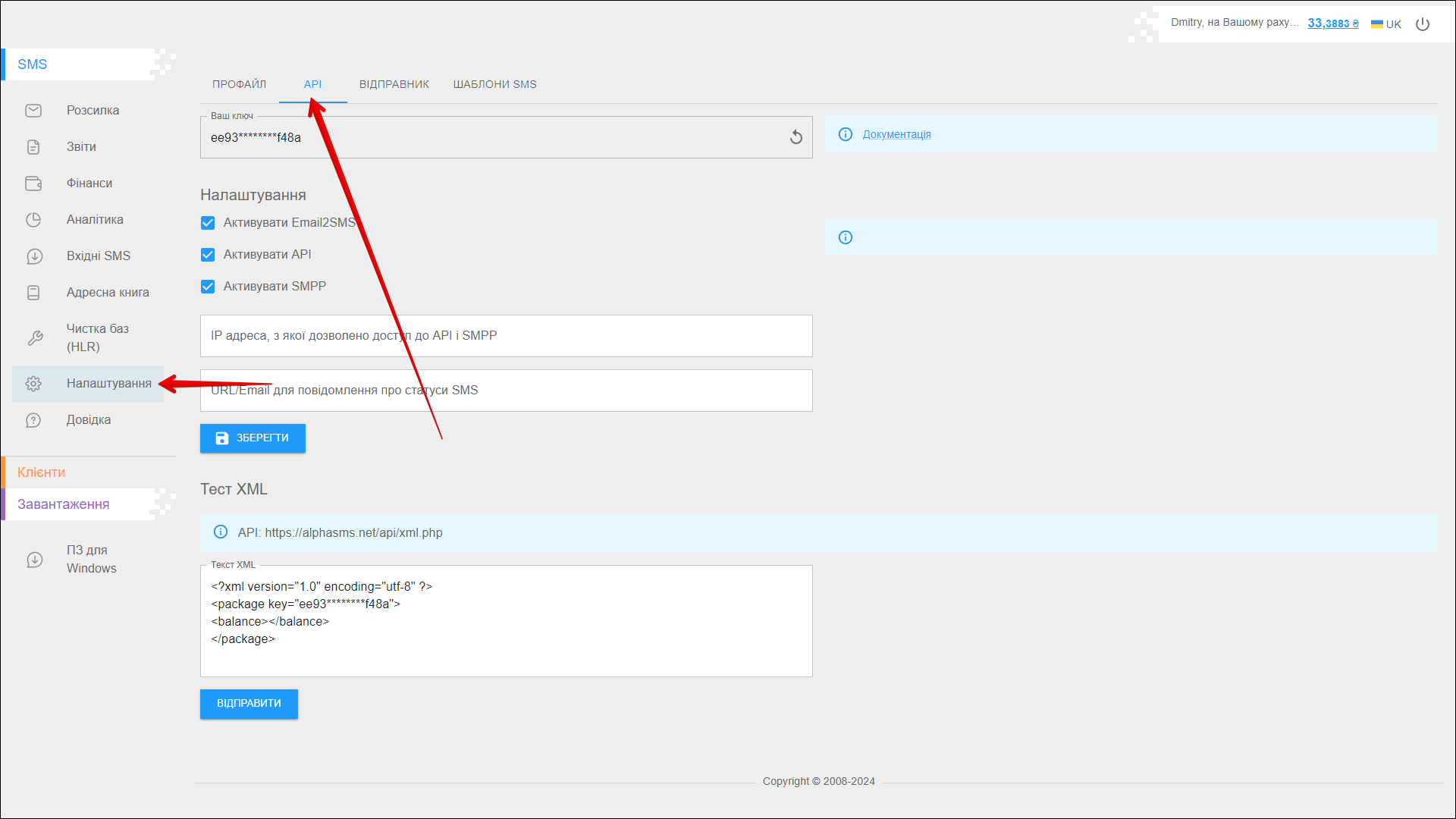Open the ШАБЛОНИ SMS tab
Screen dimensions: 1456x819
tap(494, 84)
